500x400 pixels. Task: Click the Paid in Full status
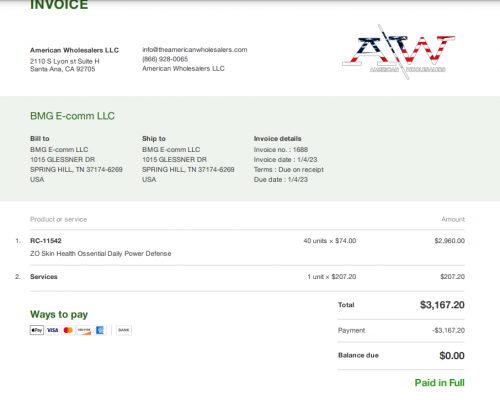[x=439, y=383]
